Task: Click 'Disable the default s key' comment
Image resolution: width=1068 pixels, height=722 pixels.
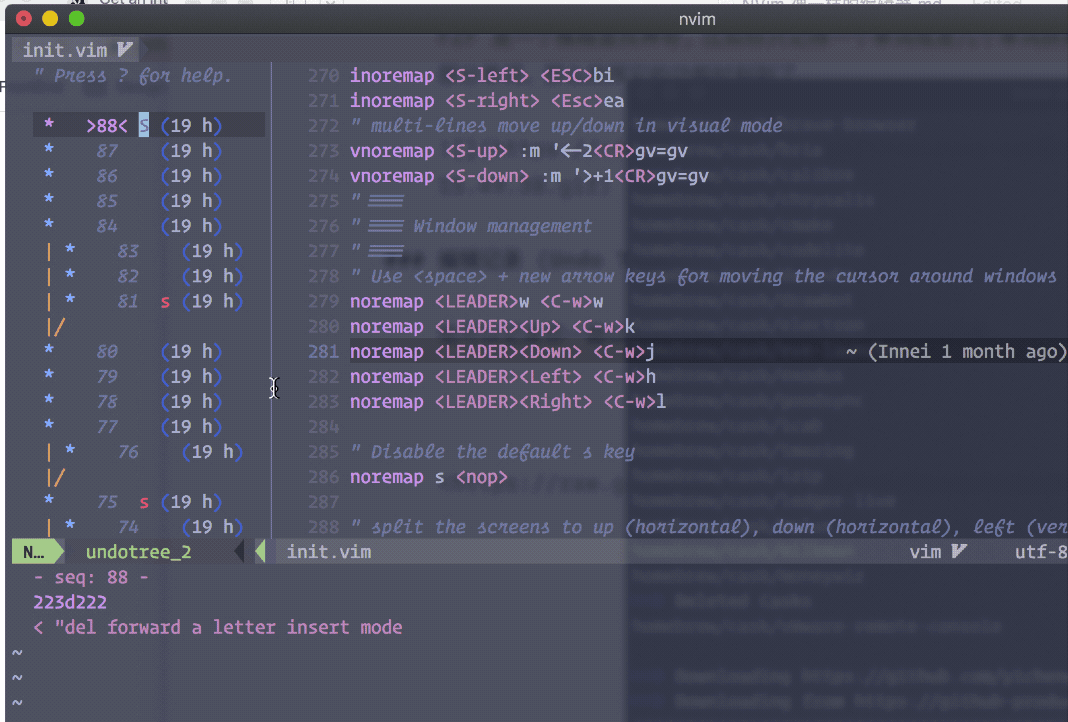Action: 492,452
